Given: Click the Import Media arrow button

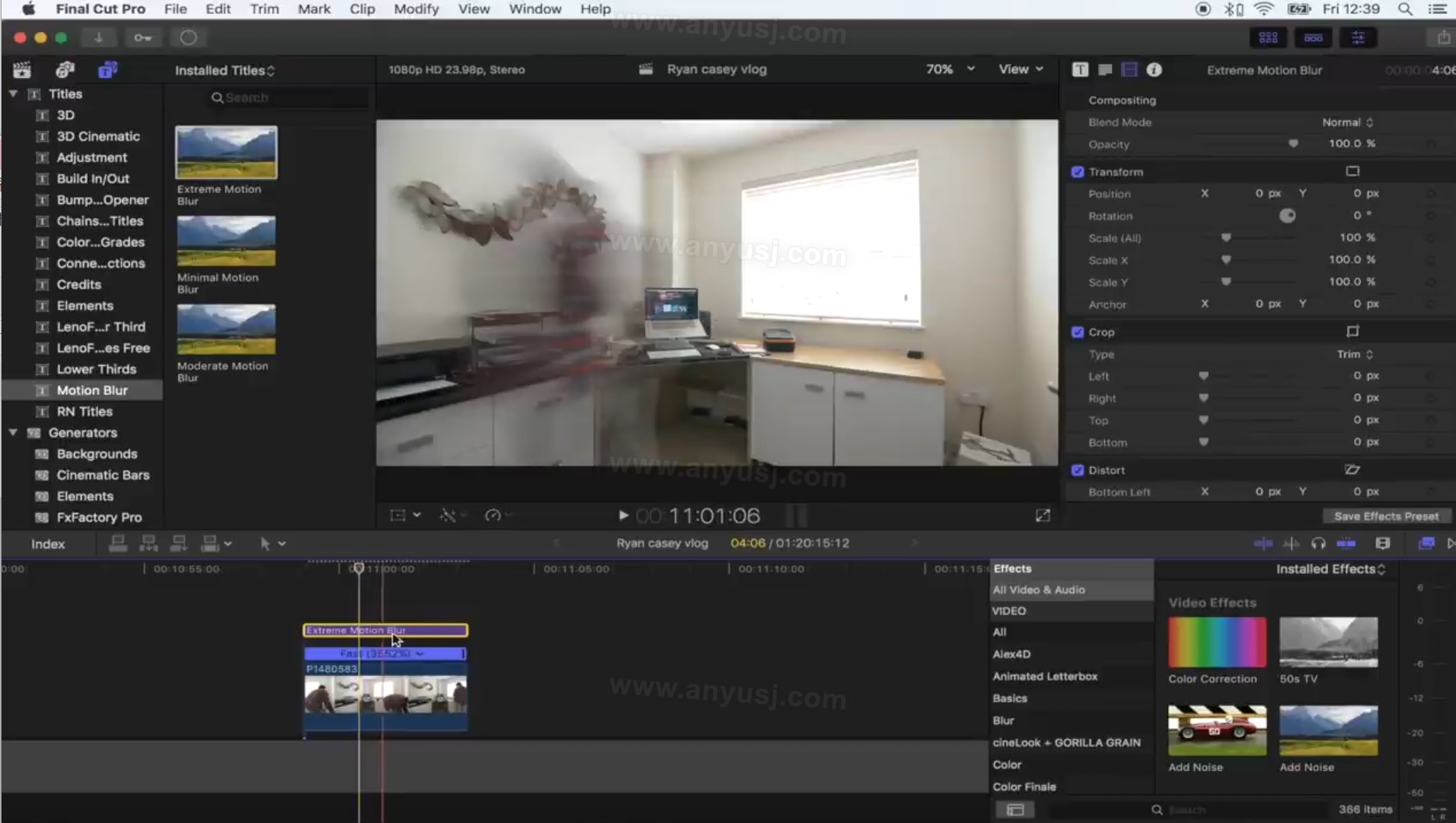Looking at the screenshot, I should (x=99, y=37).
